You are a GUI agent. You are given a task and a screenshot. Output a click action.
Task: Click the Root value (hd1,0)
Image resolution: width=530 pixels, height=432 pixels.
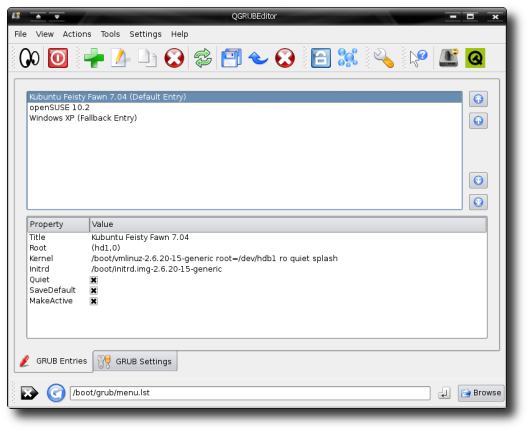(x=106, y=248)
